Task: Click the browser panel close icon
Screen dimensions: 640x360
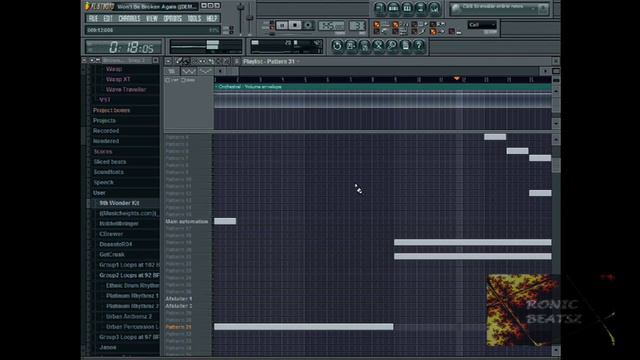Action: click(x=156, y=60)
